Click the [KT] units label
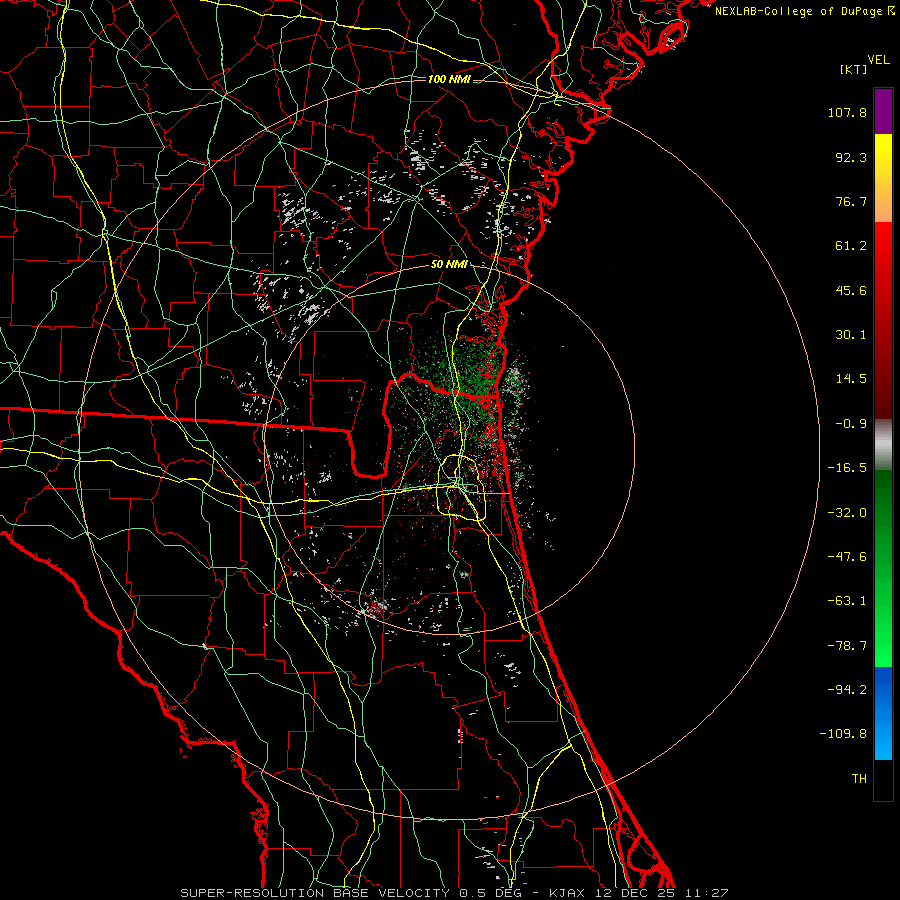This screenshot has height=900, width=900. pos(853,69)
